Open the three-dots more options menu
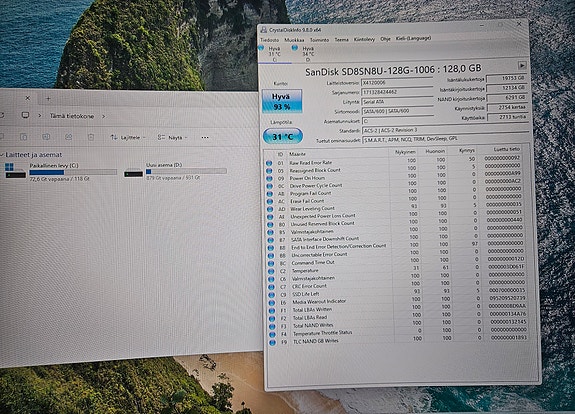 (x=205, y=138)
